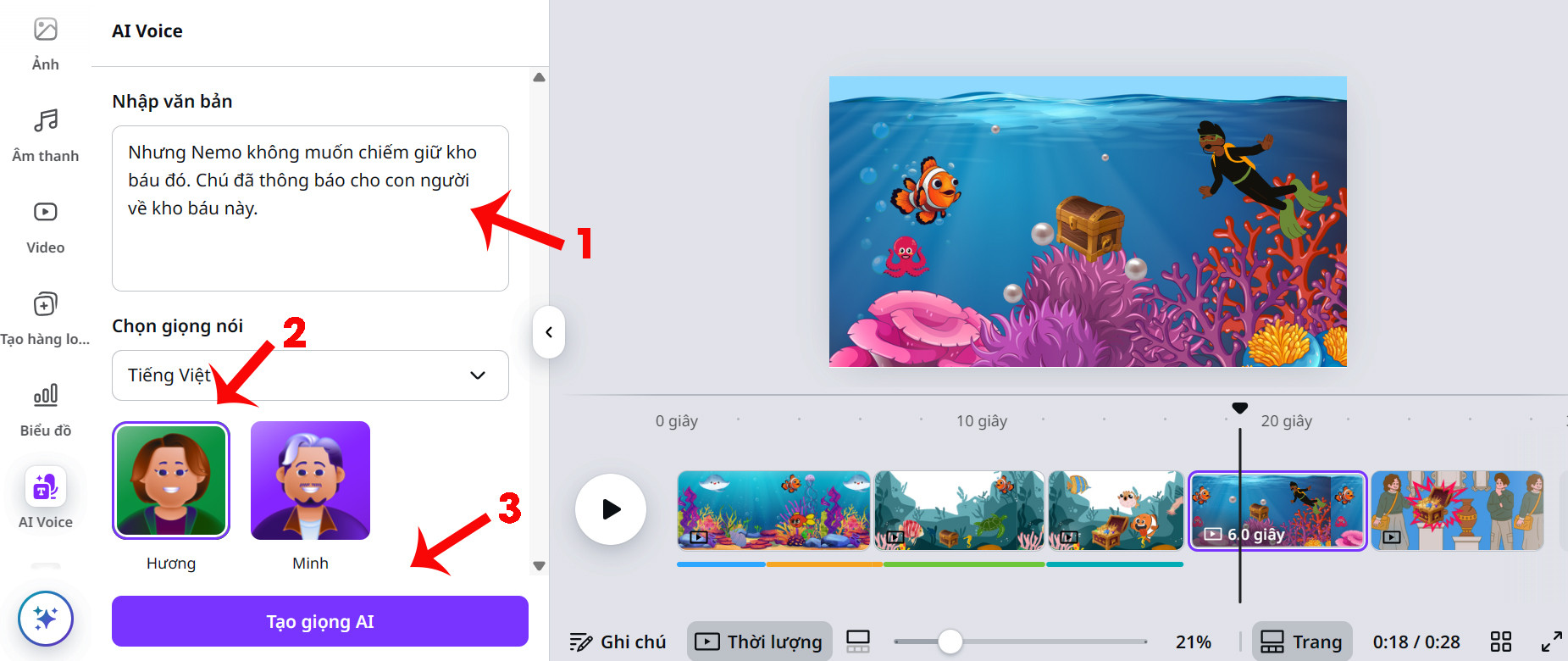The height and width of the screenshot is (661, 1568).
Task: Open the Âm thanh audio panel
Action: pyautogui.click(x=46, y=134)
